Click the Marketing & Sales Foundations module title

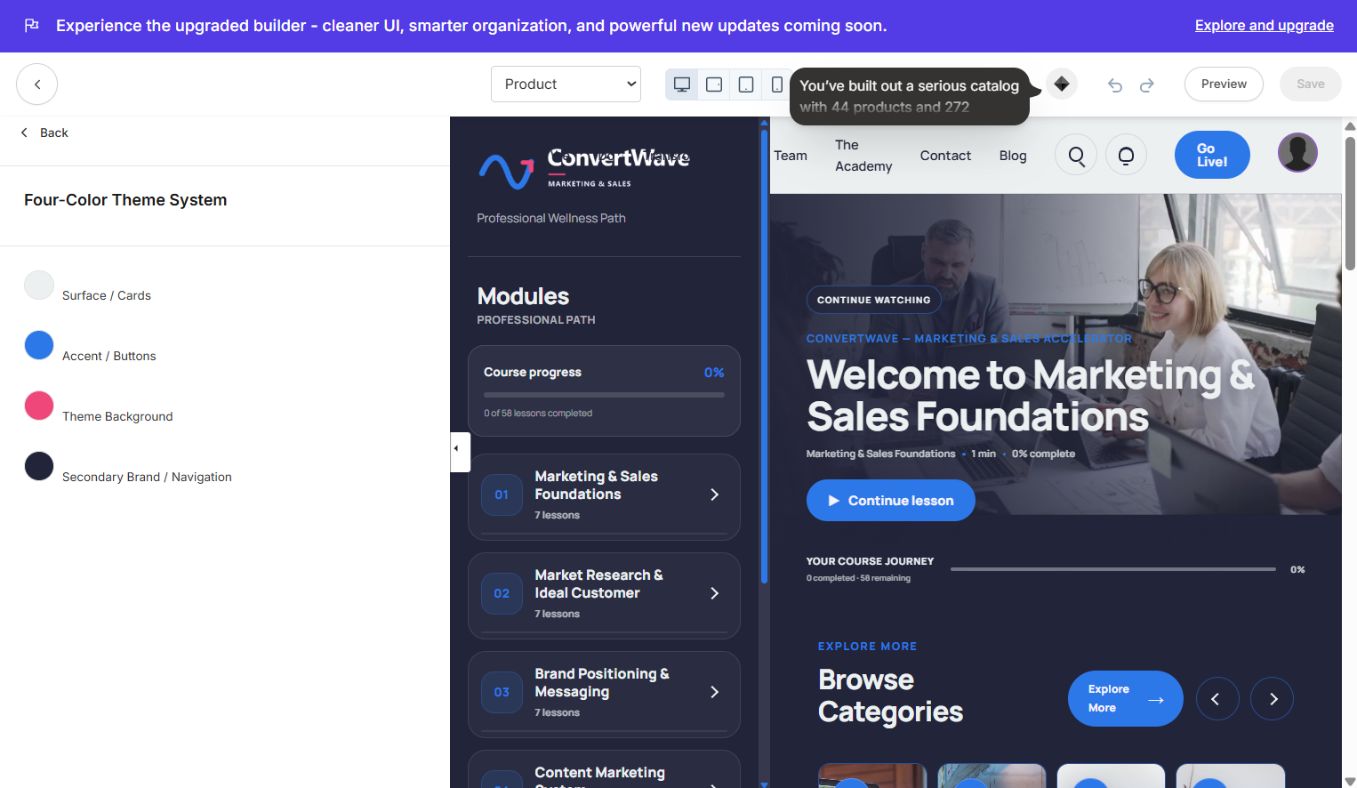click(596, 485)
